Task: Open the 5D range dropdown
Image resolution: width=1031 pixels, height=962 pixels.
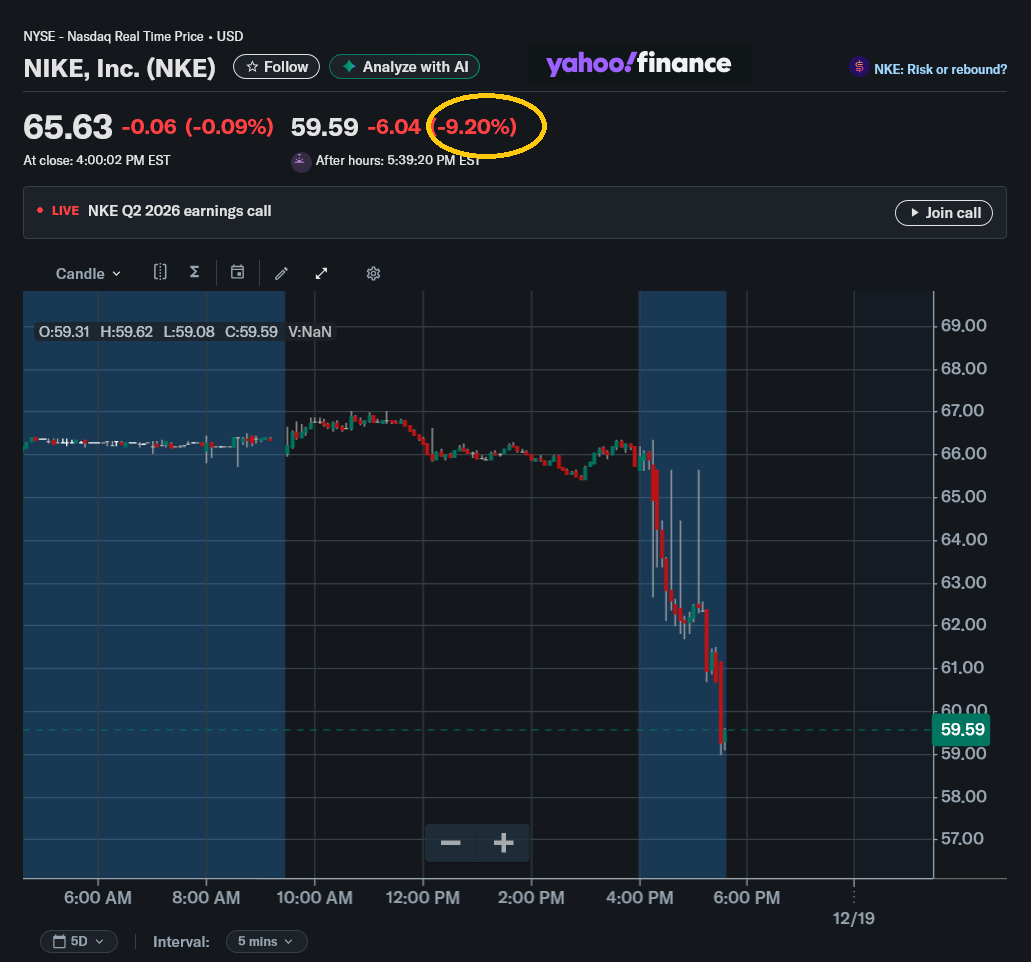Action: [x=79, y=941]
